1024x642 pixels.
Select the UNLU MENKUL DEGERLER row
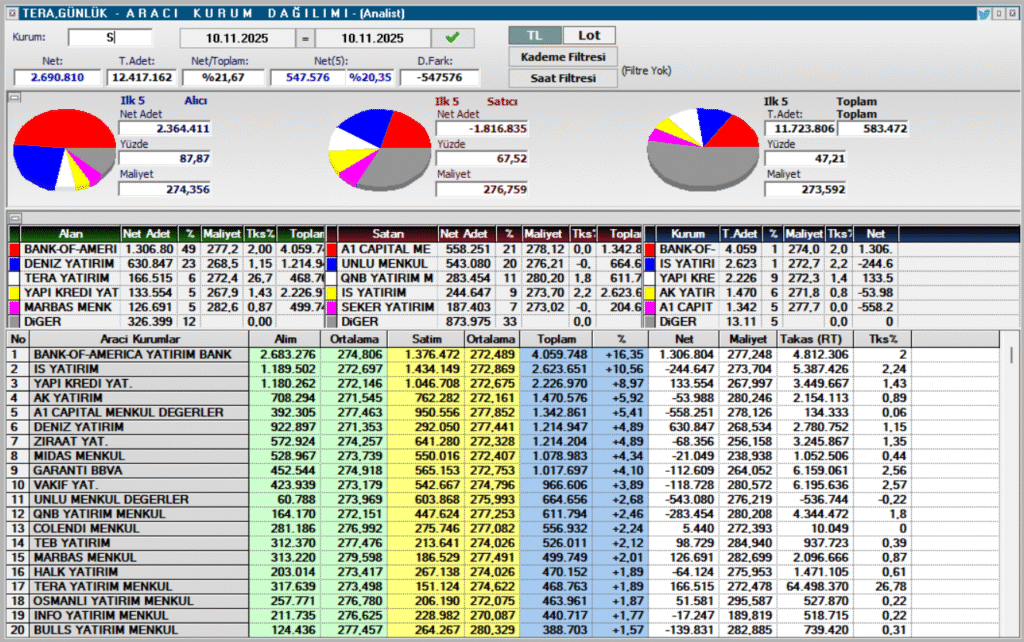click(503, 499)
